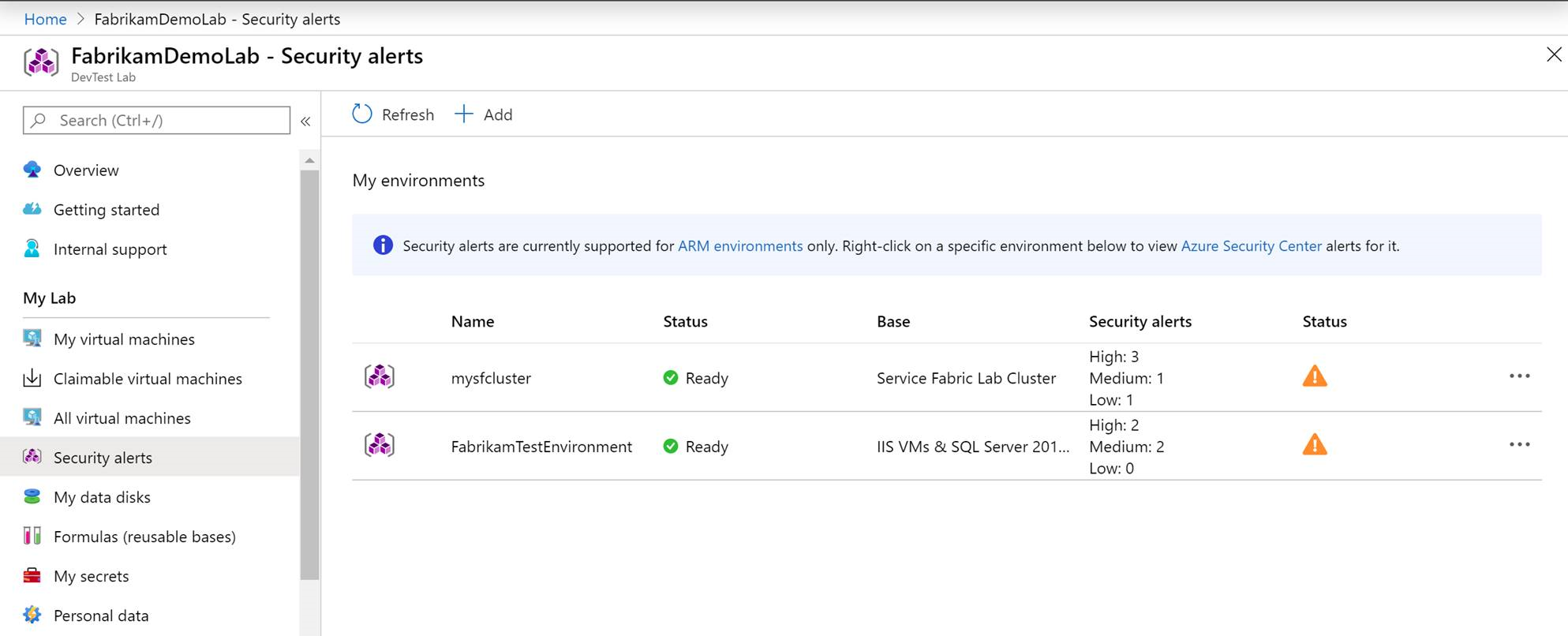Click the FabrikamTestEnvironment environment icon
The height and width of the screenshot is (636, 1568).
coord(380,445)
